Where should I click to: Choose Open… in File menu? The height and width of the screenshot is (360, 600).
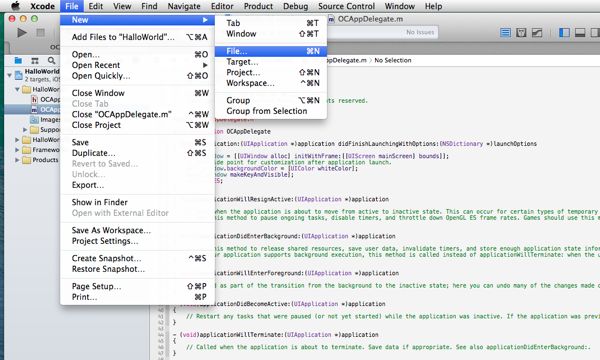coord(137,54)
